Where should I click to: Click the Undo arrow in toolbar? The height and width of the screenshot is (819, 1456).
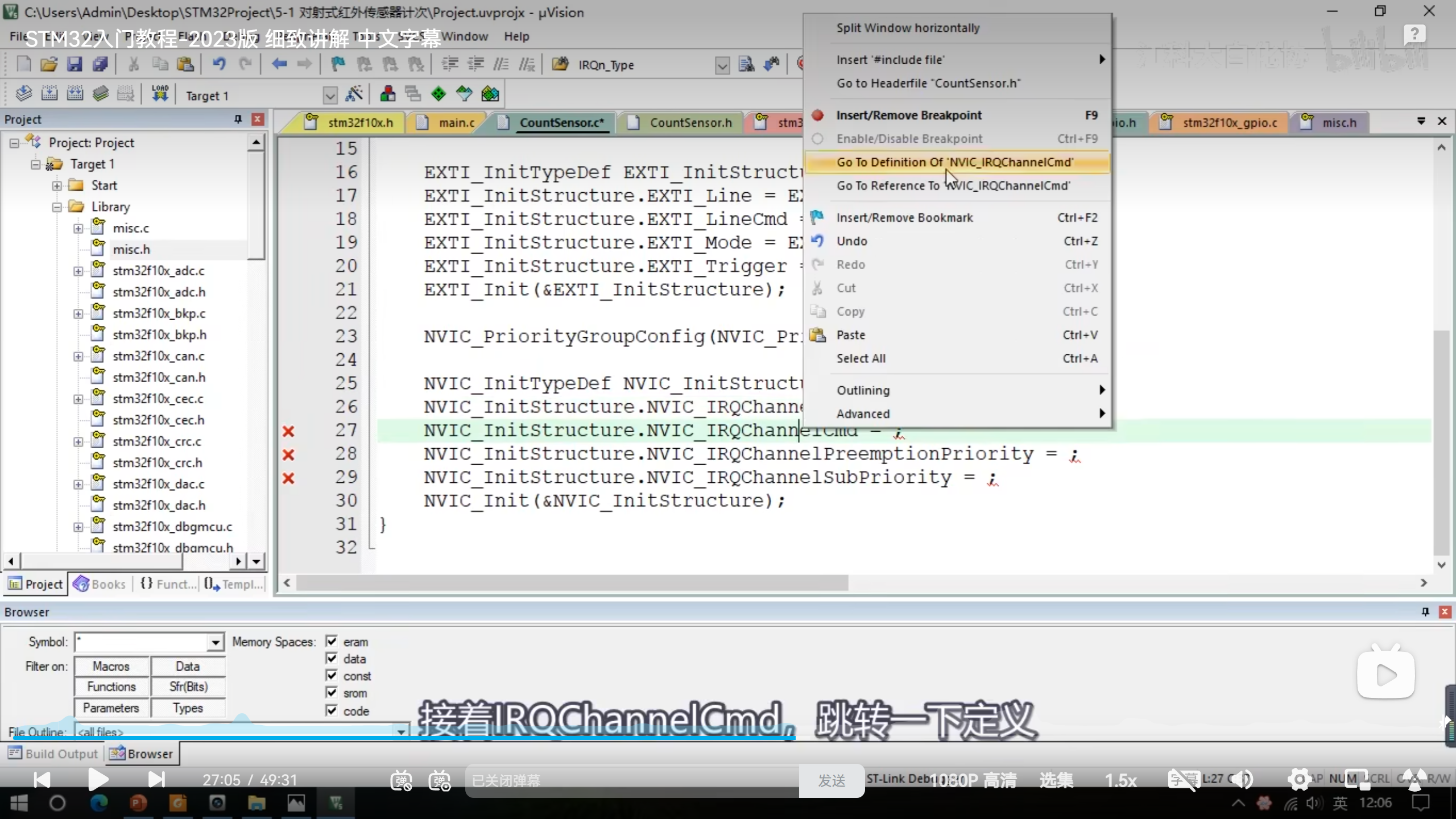coord(219,64)
